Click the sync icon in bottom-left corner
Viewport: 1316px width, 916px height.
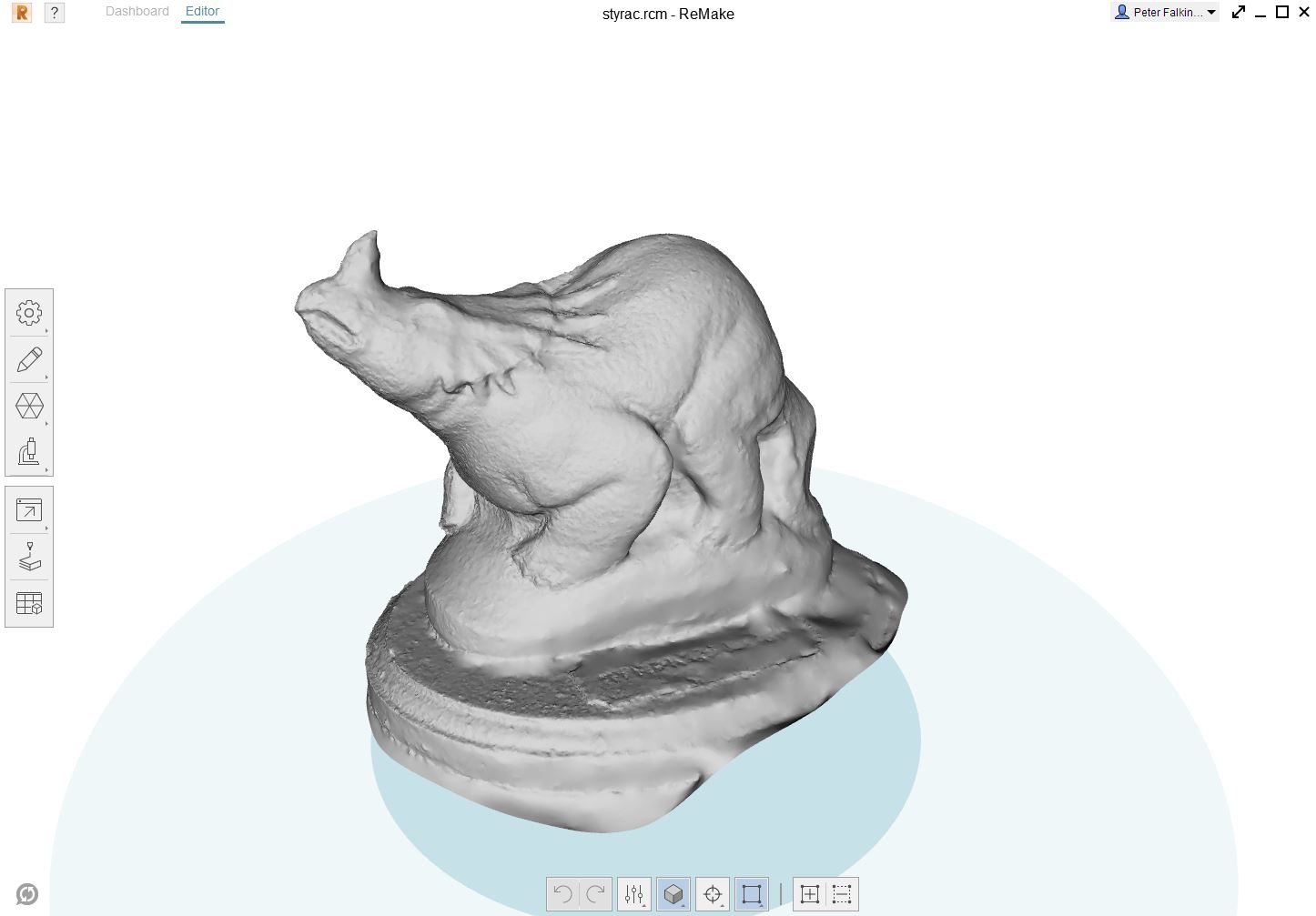coord(27,893)
